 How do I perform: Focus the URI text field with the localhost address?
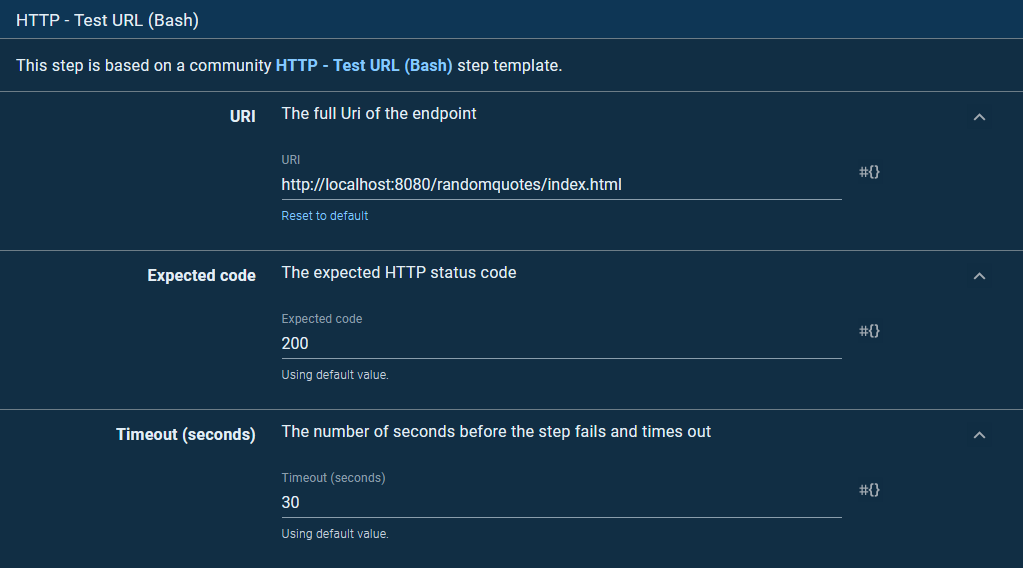560,185
